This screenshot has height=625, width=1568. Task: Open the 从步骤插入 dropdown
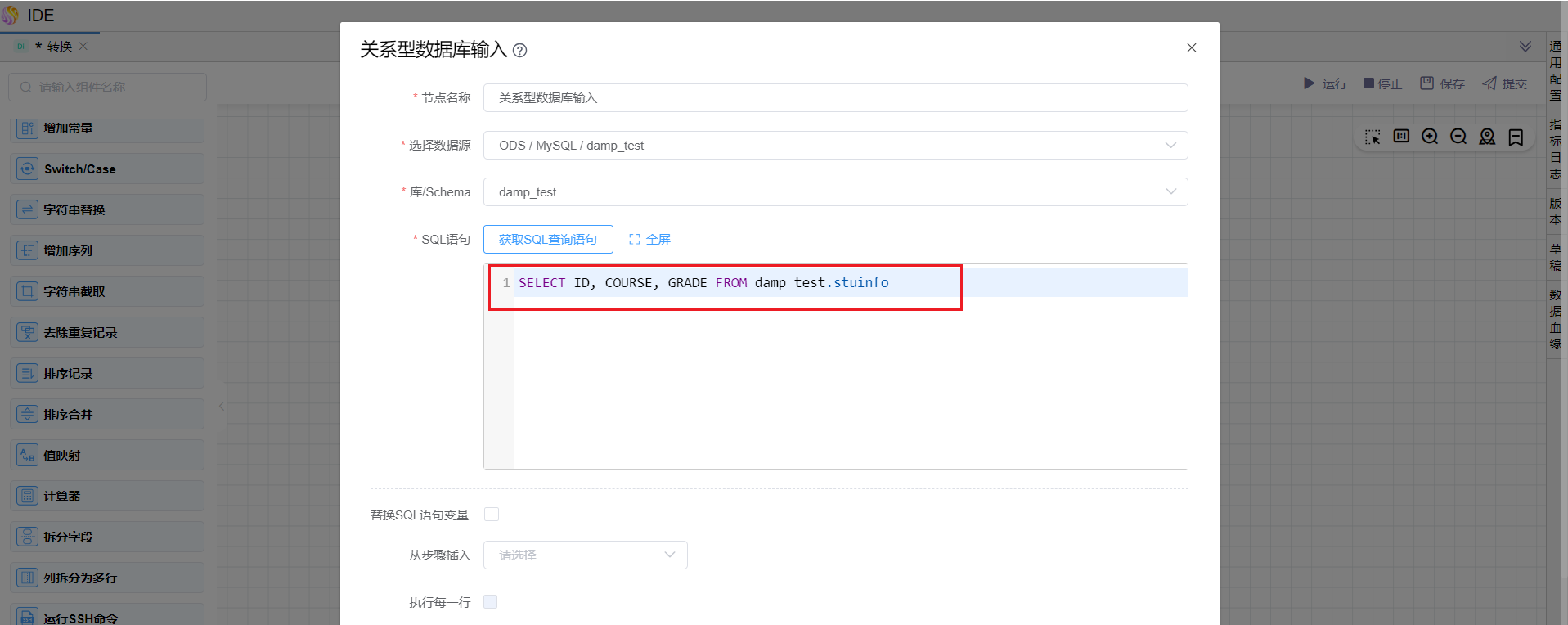click(586, 555)
